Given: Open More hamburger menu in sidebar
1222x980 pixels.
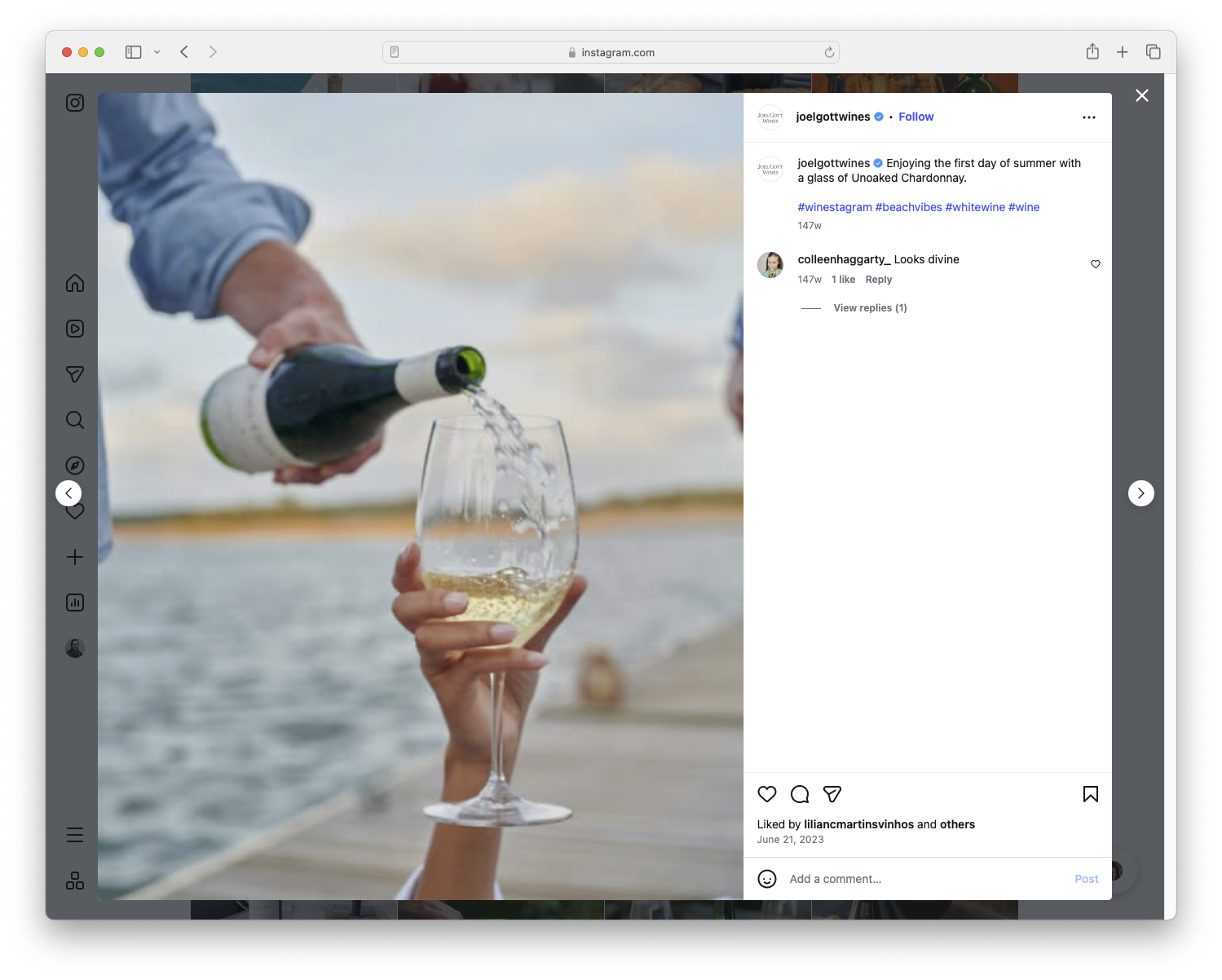Looking at the screenshot, I should [x=75, y=835].
